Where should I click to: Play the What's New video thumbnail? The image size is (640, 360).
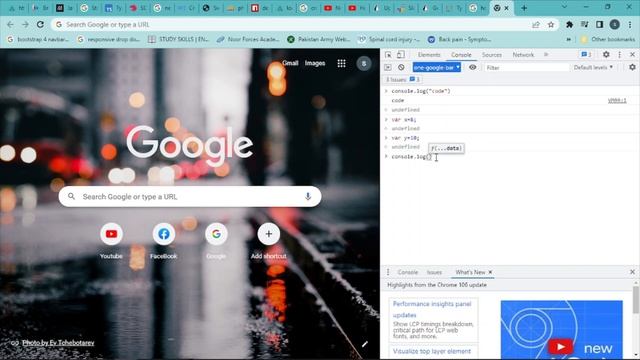pos(560,347)
